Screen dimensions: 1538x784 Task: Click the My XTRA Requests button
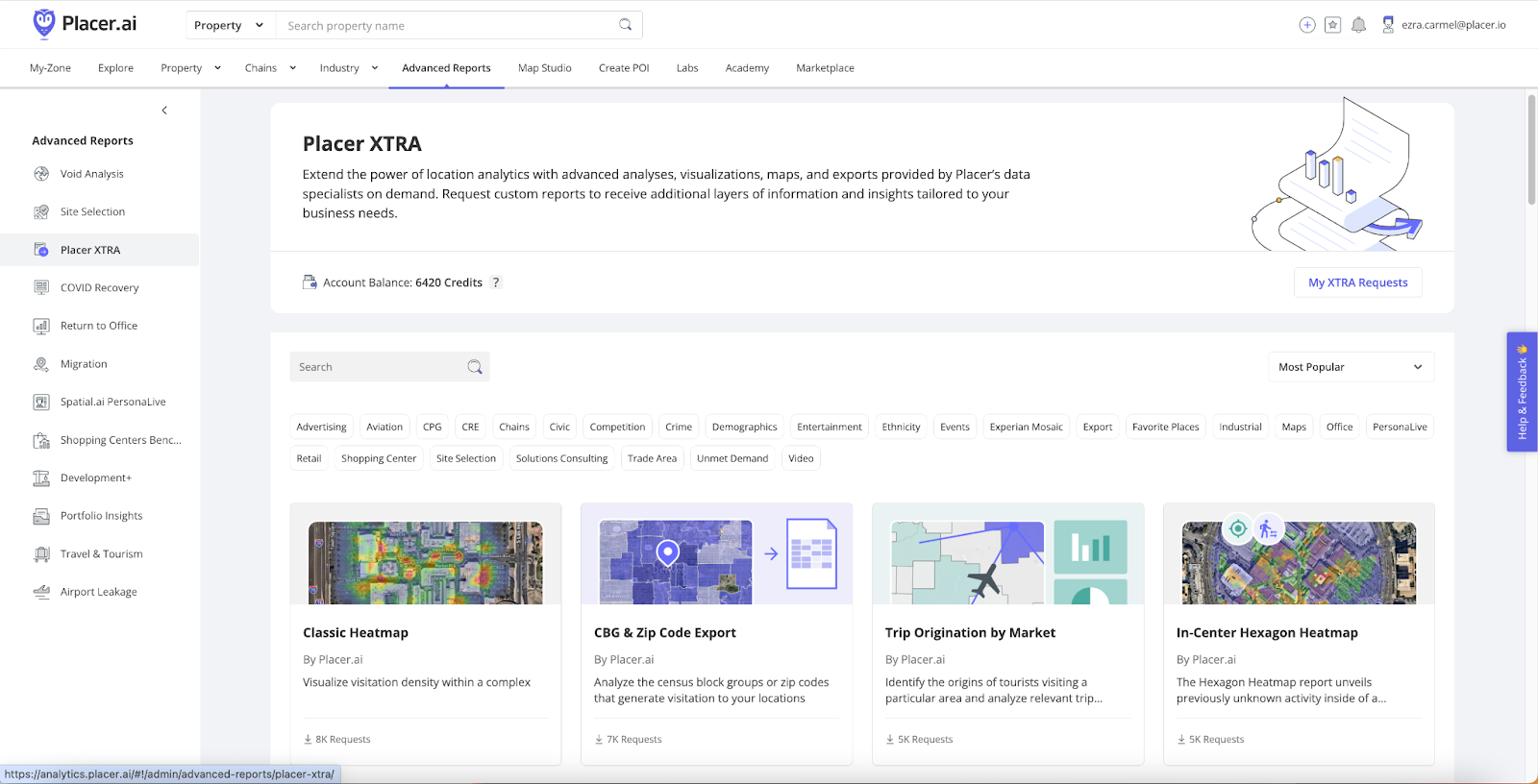[x=1357, y=282]
